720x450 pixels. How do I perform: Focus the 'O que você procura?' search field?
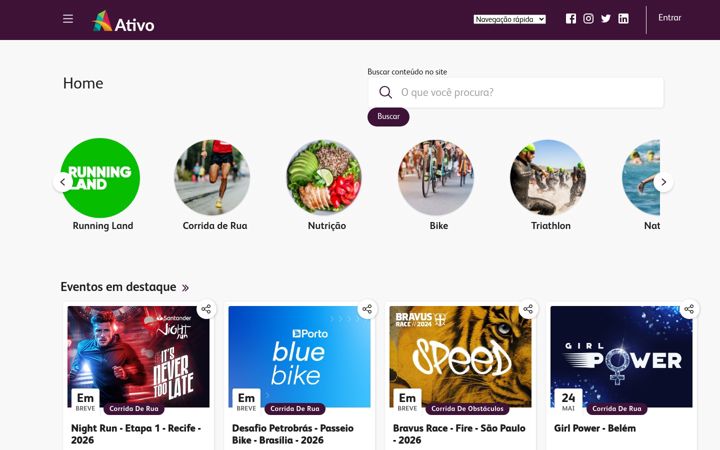(x=516, y=92)
